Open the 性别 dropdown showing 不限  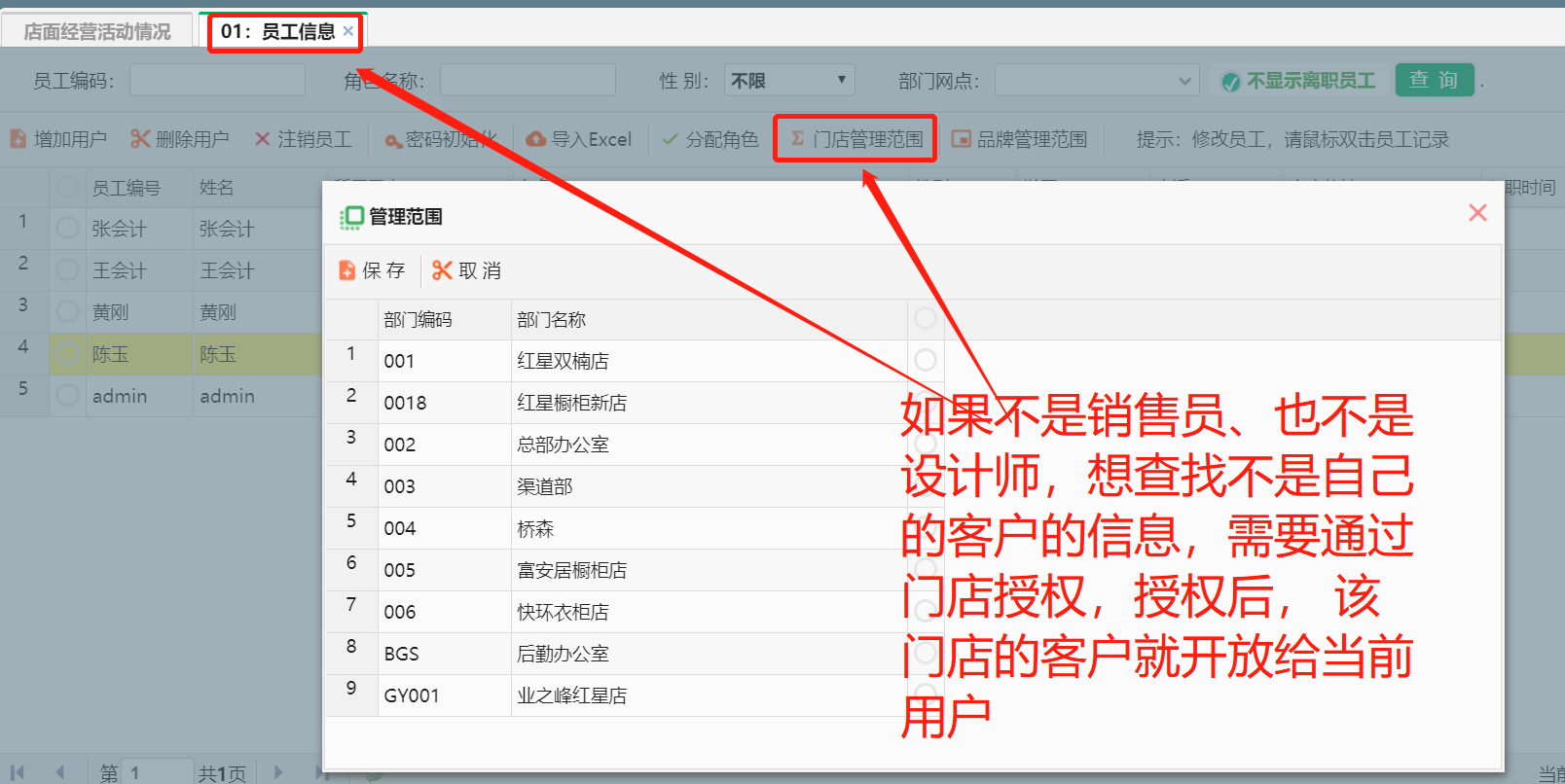[x=788, y=81]
